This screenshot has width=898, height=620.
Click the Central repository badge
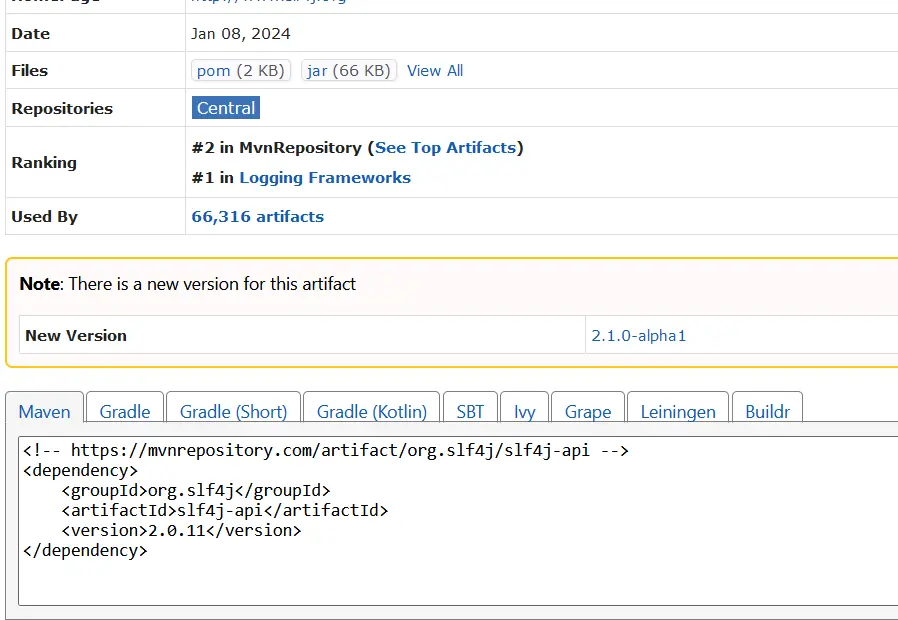226,108
